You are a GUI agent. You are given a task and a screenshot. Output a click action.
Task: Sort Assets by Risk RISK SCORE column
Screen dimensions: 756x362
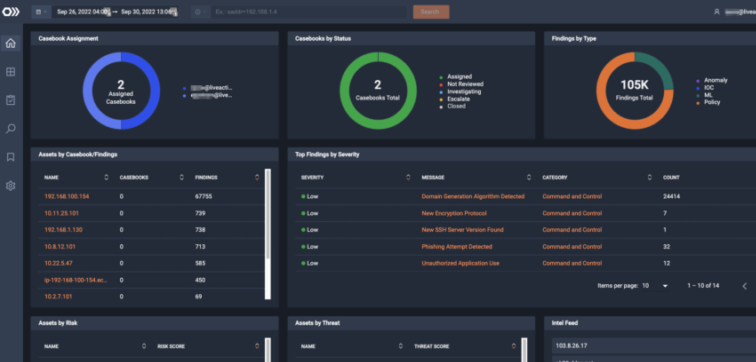[257, 346]
